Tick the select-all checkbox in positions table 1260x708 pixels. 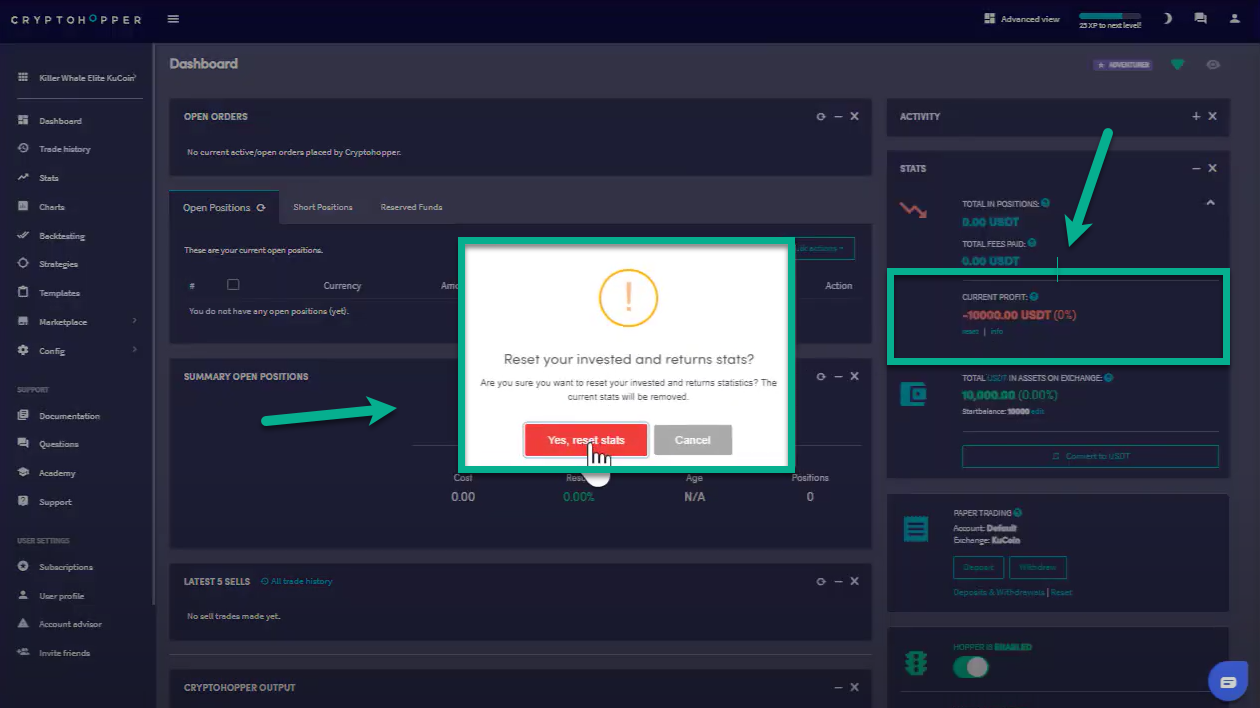coord(233,285)
